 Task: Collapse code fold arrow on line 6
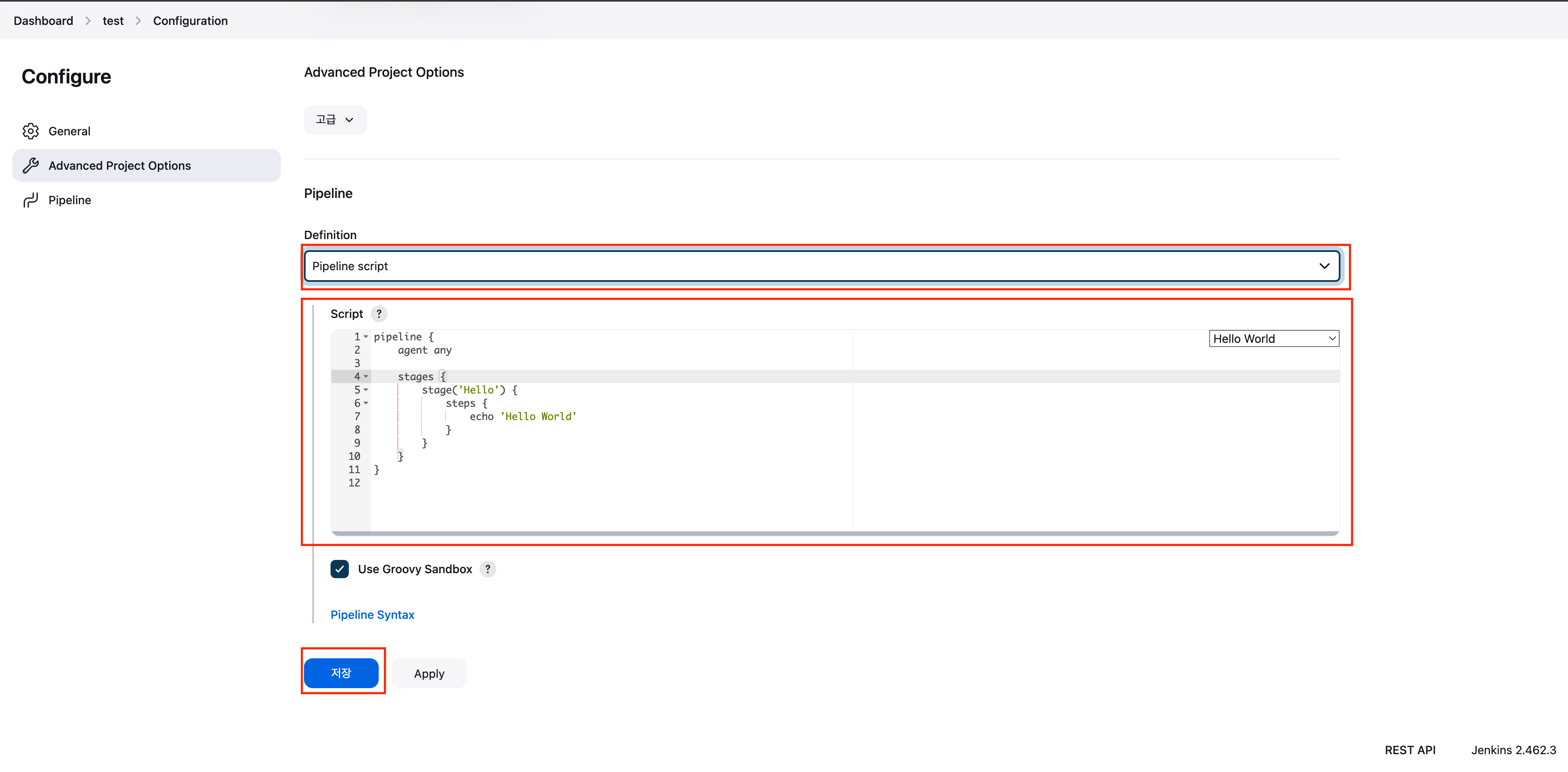click(366, 403)
